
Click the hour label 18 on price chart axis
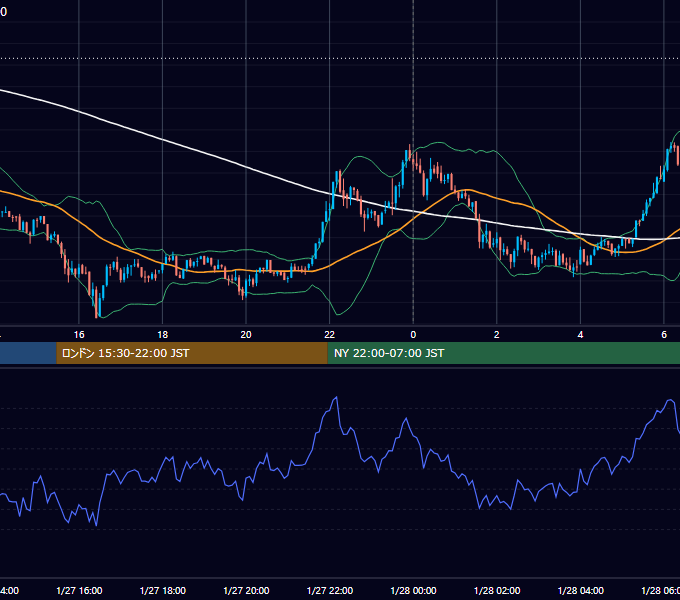pos(163,335)
